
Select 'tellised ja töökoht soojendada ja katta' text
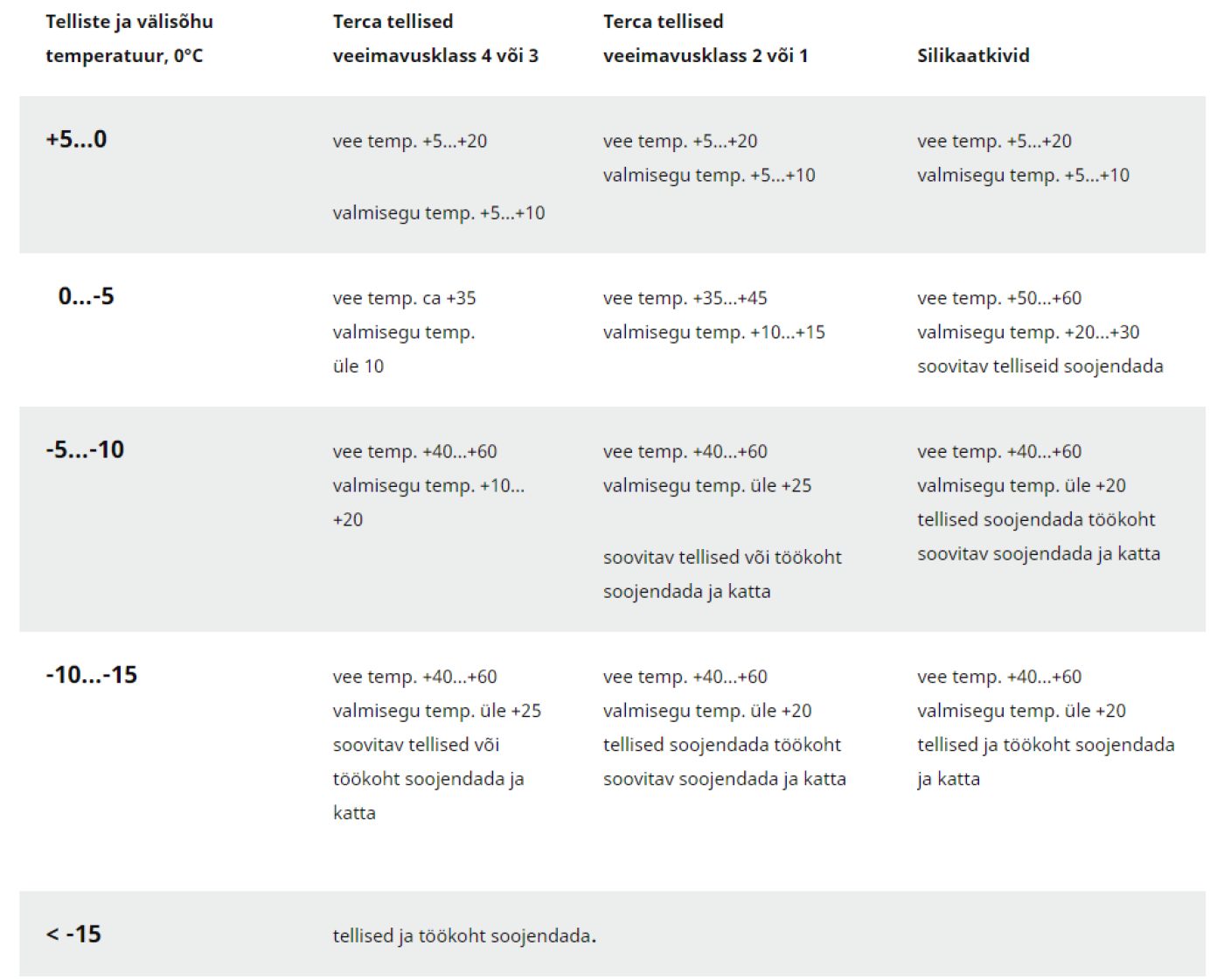tap(1046, 761)
